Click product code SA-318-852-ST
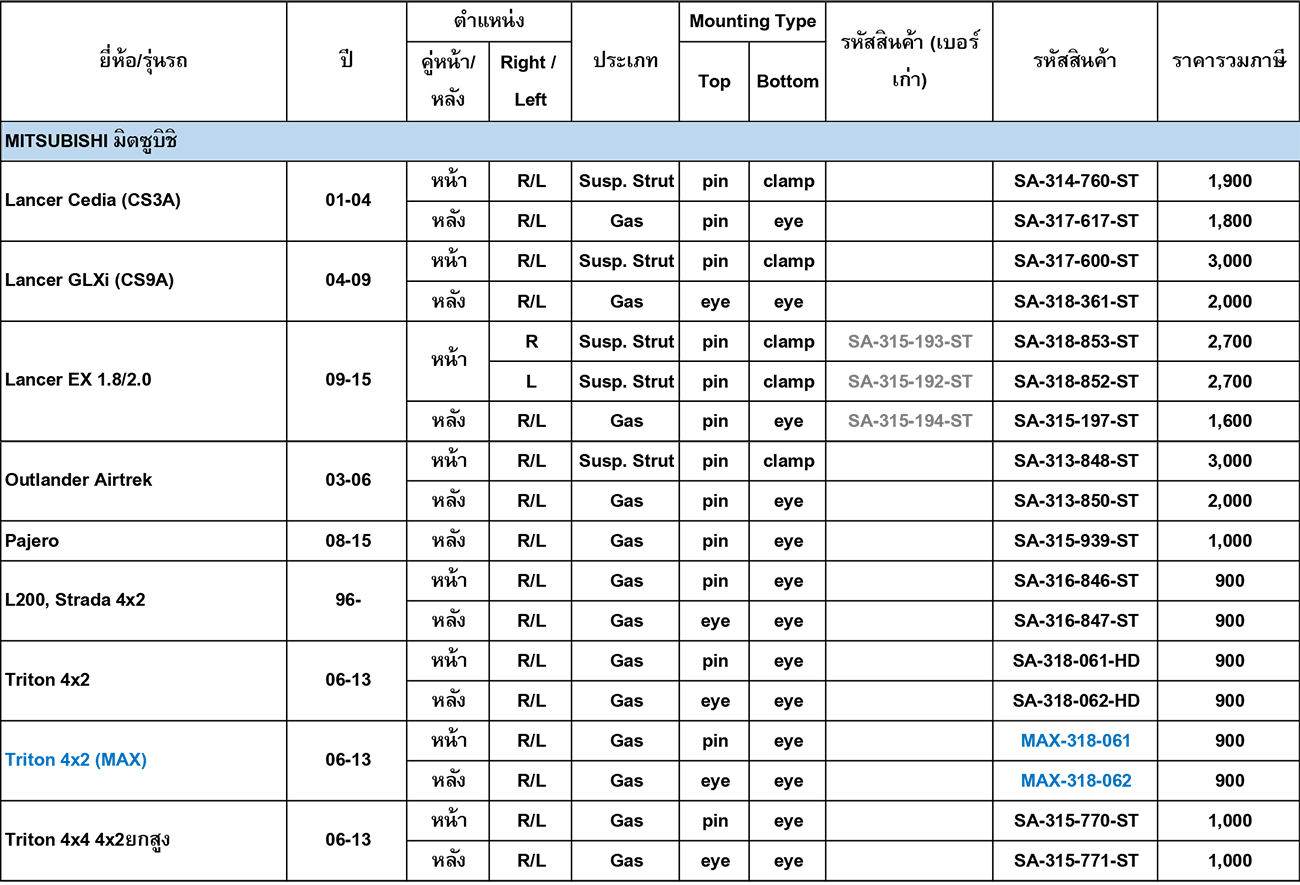Viewport: 1300px width, 885px height. point(1076,381)
